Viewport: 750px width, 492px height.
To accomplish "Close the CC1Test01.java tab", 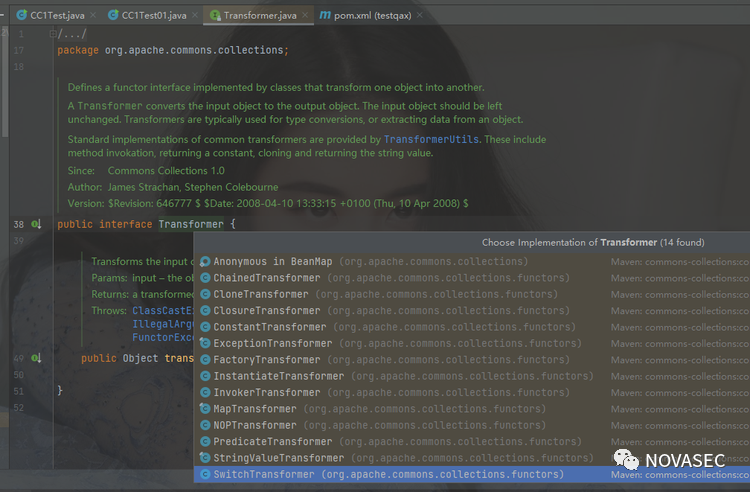I will point(195,15).
